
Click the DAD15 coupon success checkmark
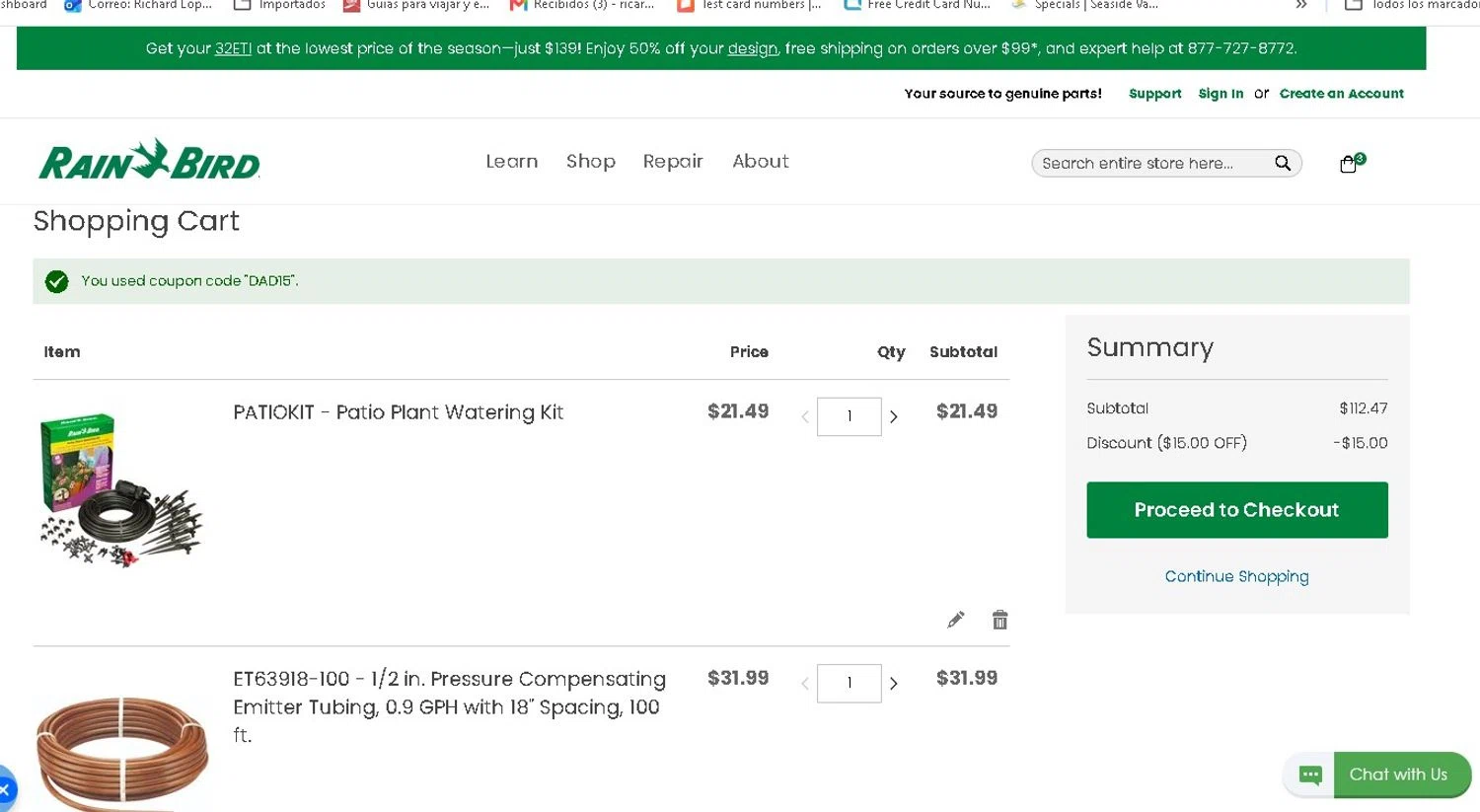pos(57,281)
